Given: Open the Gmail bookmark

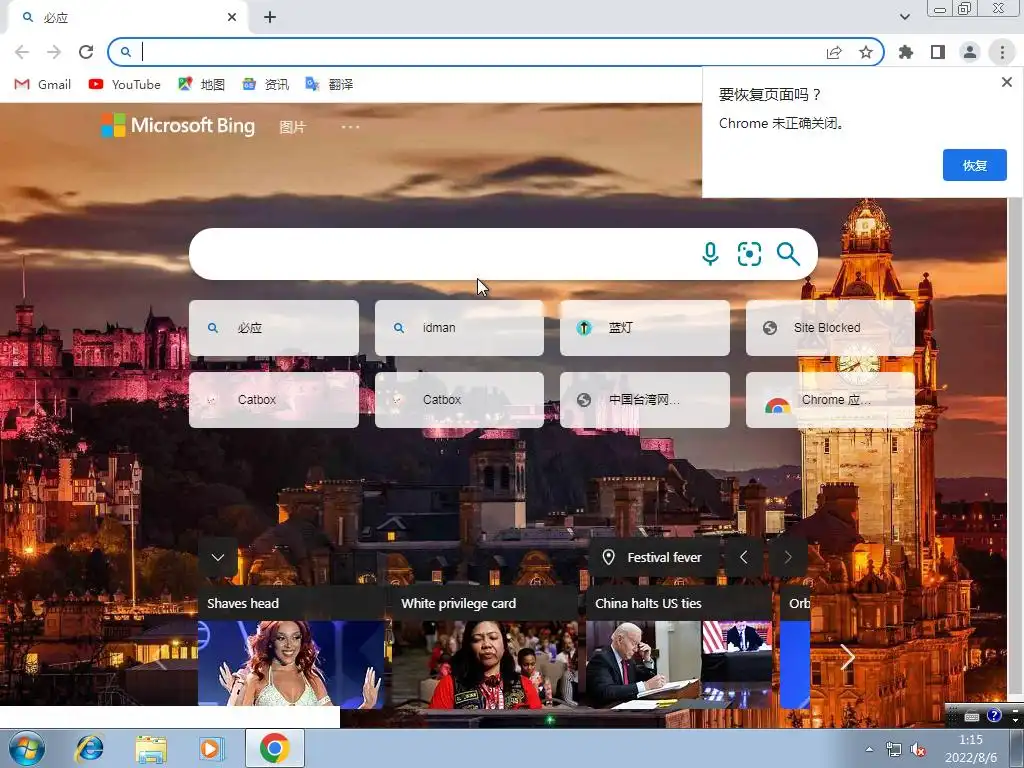Looking at the screenshot, I should (x=43, y=84).
